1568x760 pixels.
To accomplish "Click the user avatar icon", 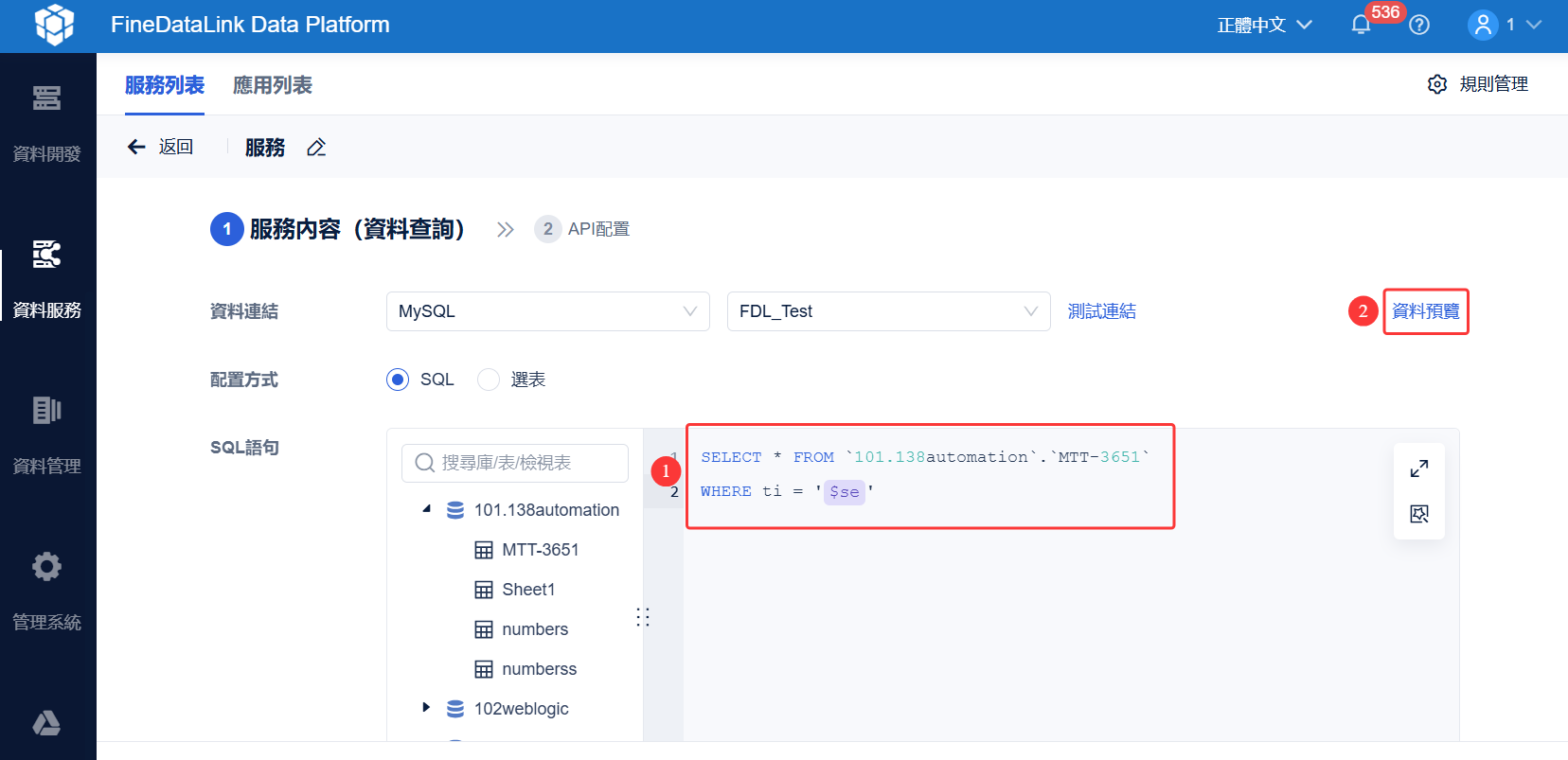I will click(1483, 25).
